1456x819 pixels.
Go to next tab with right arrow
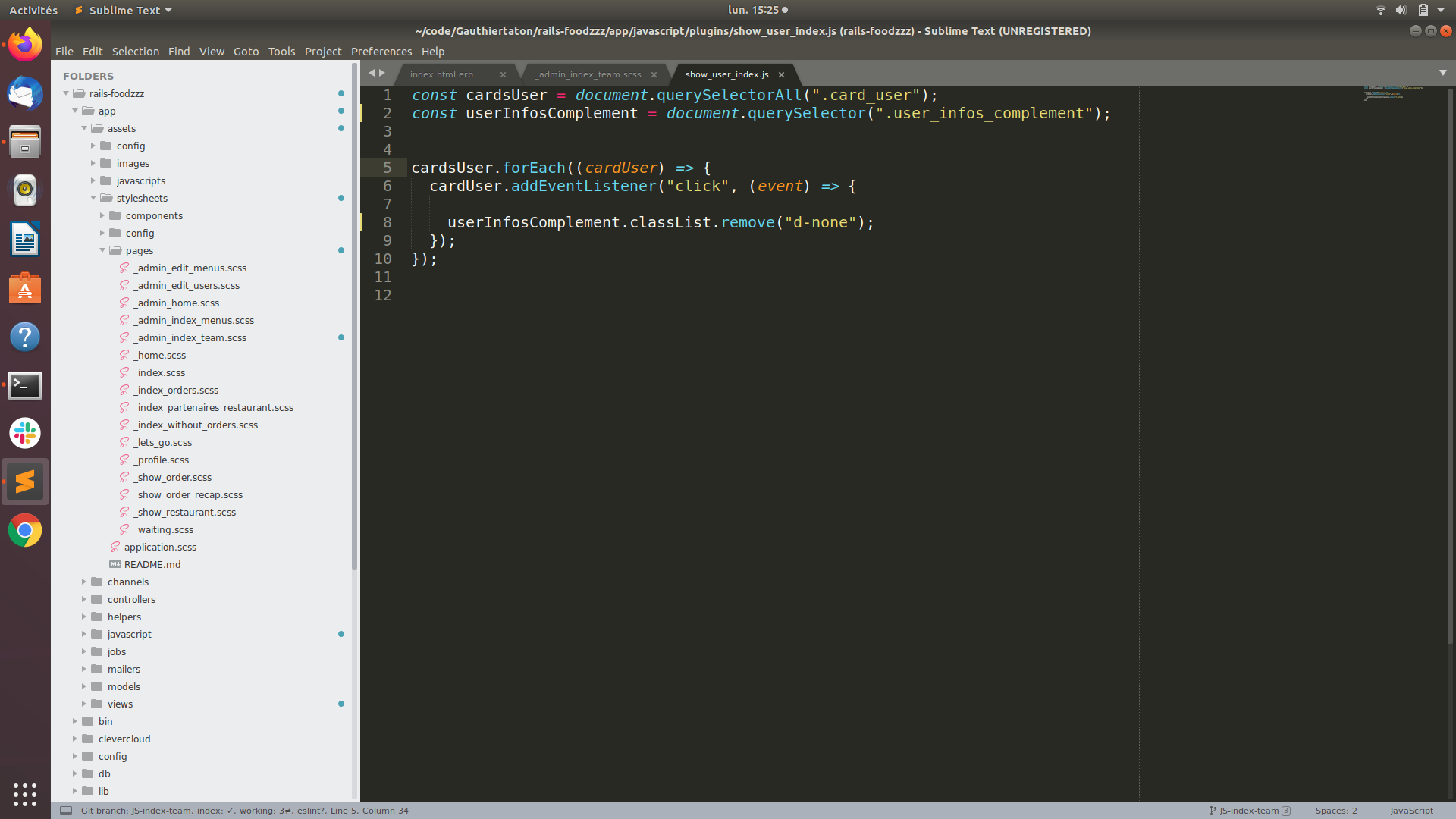[382, 73]
